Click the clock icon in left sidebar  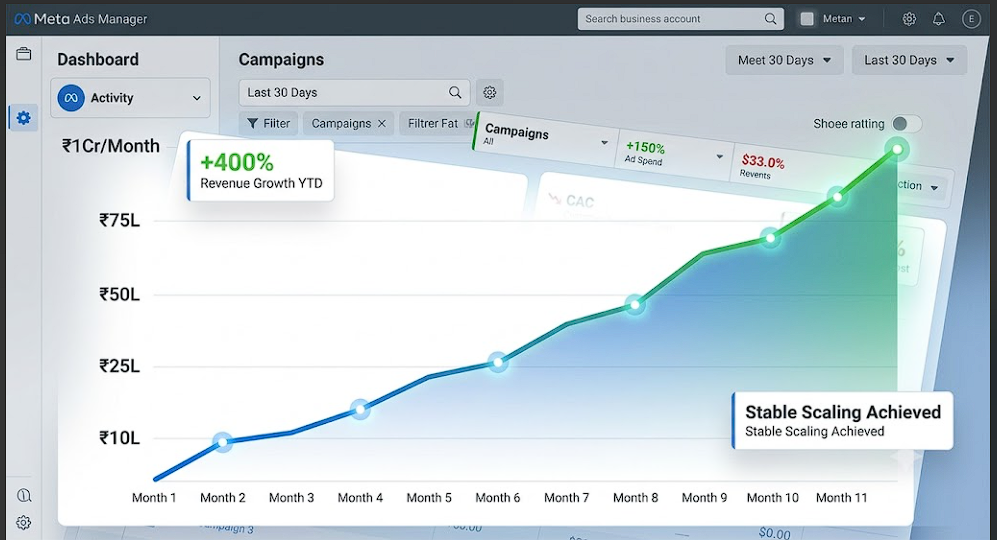pos(24,495)
